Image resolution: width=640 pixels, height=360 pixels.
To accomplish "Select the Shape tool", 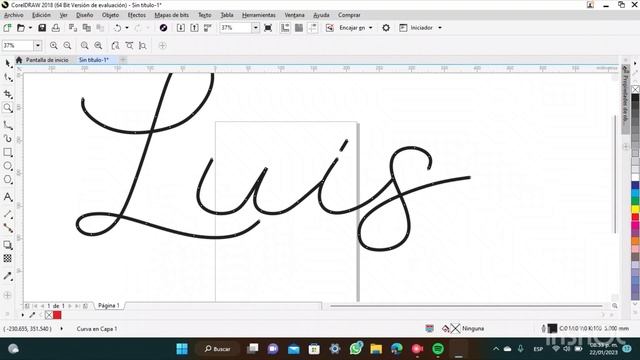I will 7,78.
